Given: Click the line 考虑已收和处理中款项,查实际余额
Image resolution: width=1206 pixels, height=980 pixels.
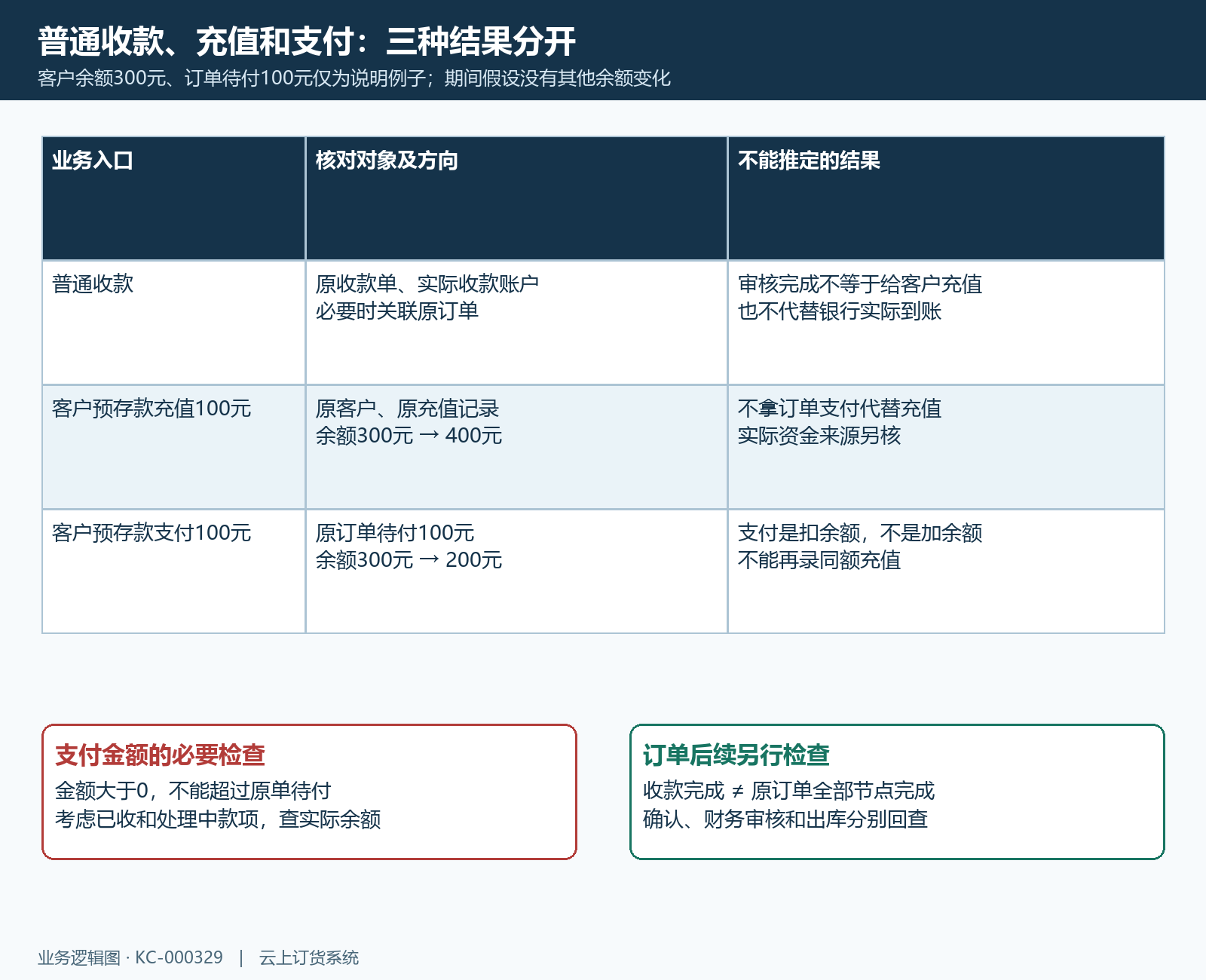Looking at the screenshot, I should 218,819.
